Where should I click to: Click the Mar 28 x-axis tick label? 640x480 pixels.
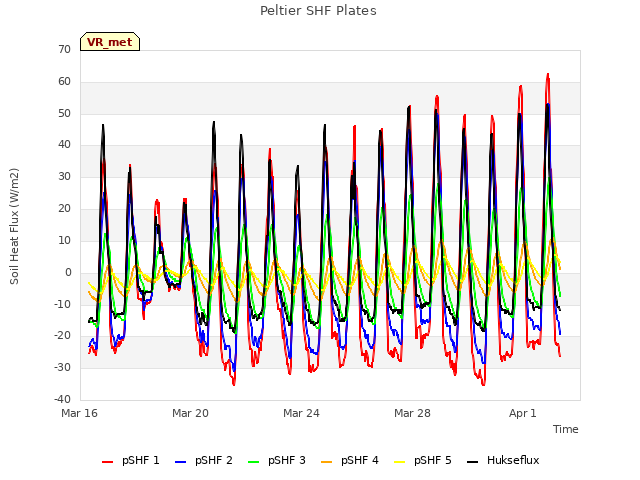tap(412, 413)
